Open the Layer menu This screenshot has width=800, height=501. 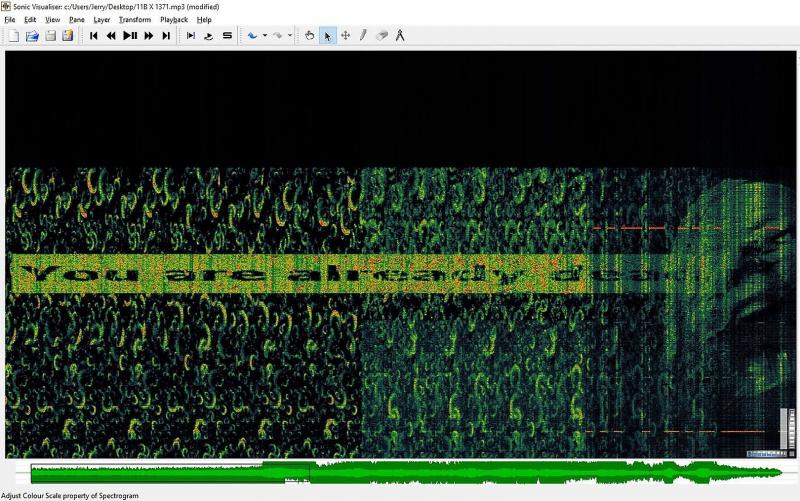click(x=102, y=19)
